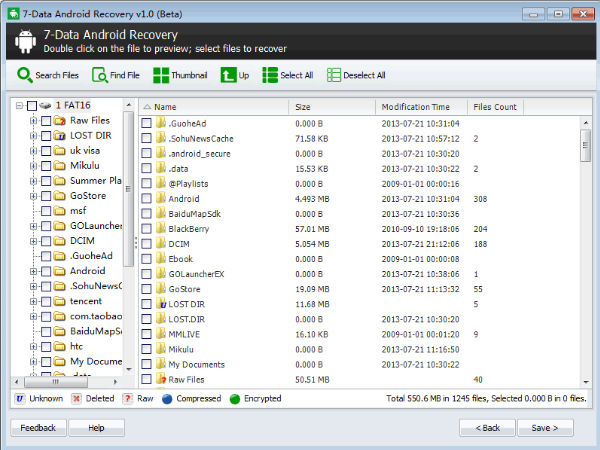Image resolution: width=600 pixels, height=450 pixels.
Task: Click the MMLIVE folder icon
Action: tap(161, 334)
